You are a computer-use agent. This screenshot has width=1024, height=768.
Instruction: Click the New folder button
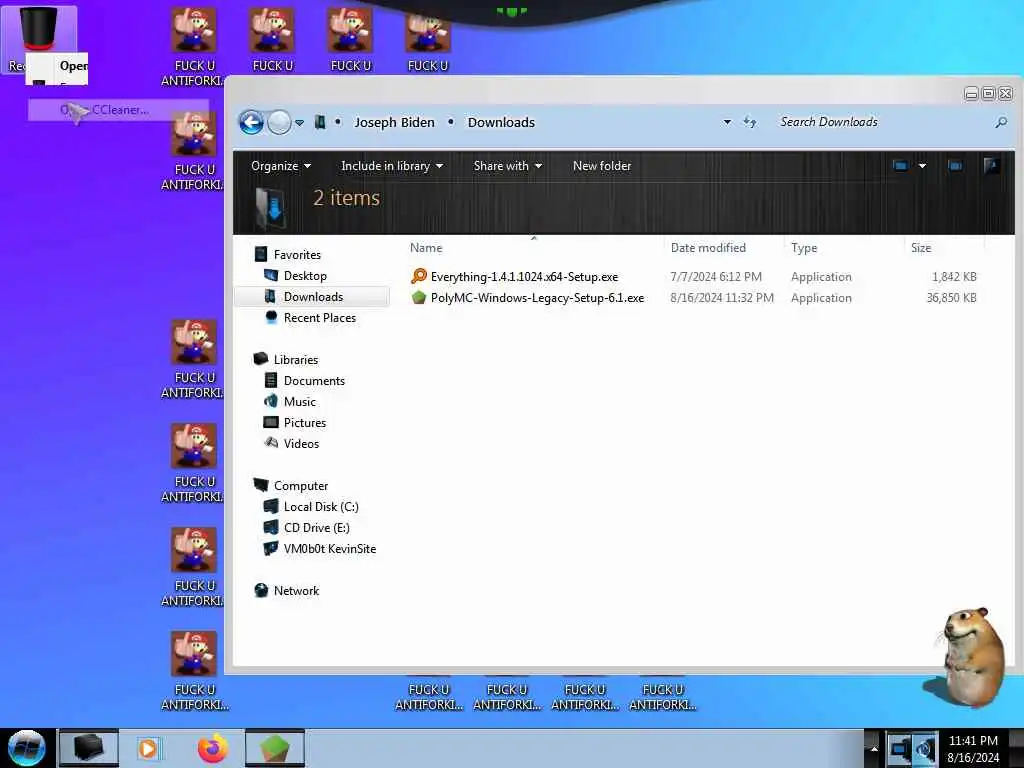tap(601, 166)
